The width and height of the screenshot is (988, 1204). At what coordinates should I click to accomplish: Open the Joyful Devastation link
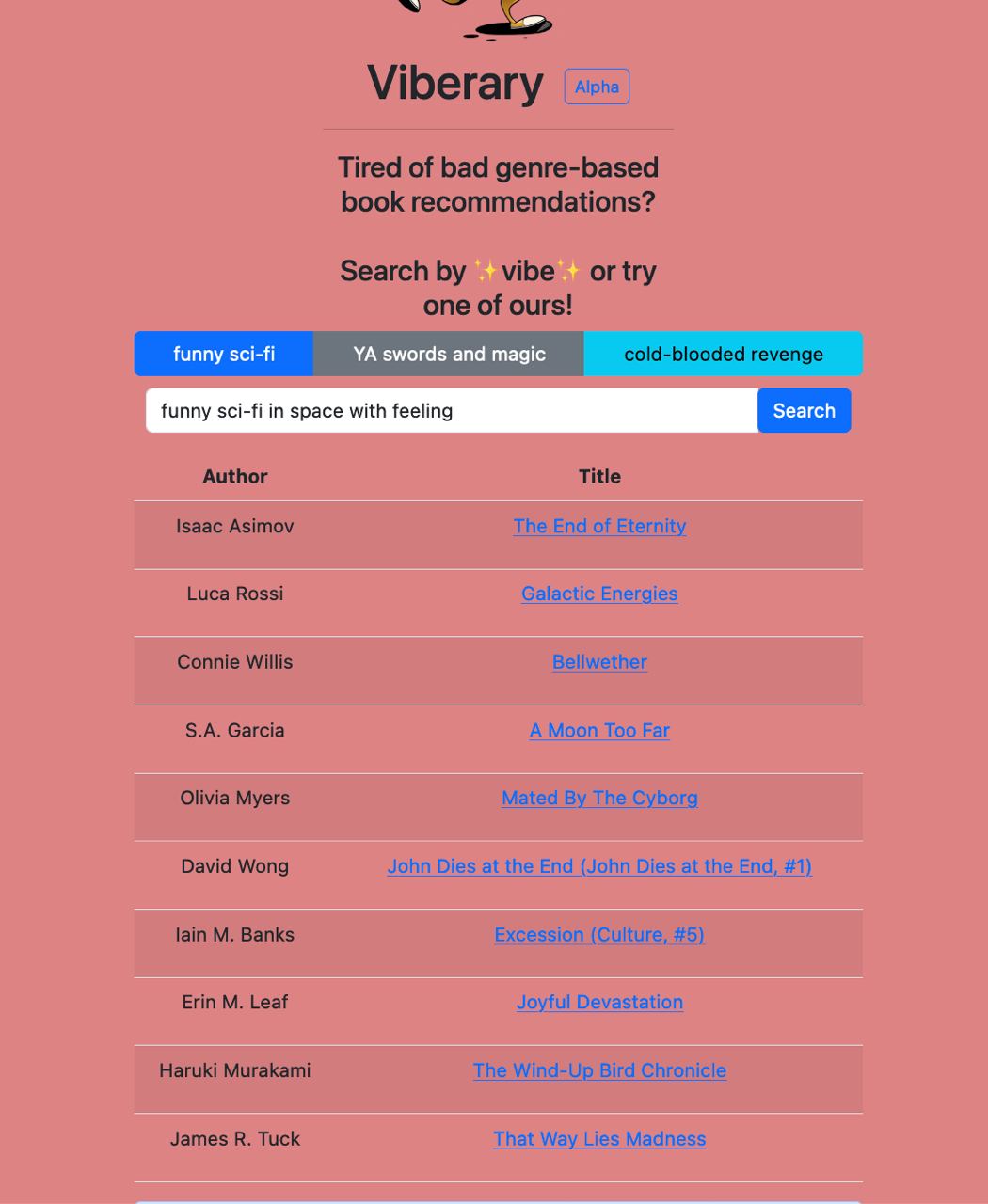[599, 1002]
